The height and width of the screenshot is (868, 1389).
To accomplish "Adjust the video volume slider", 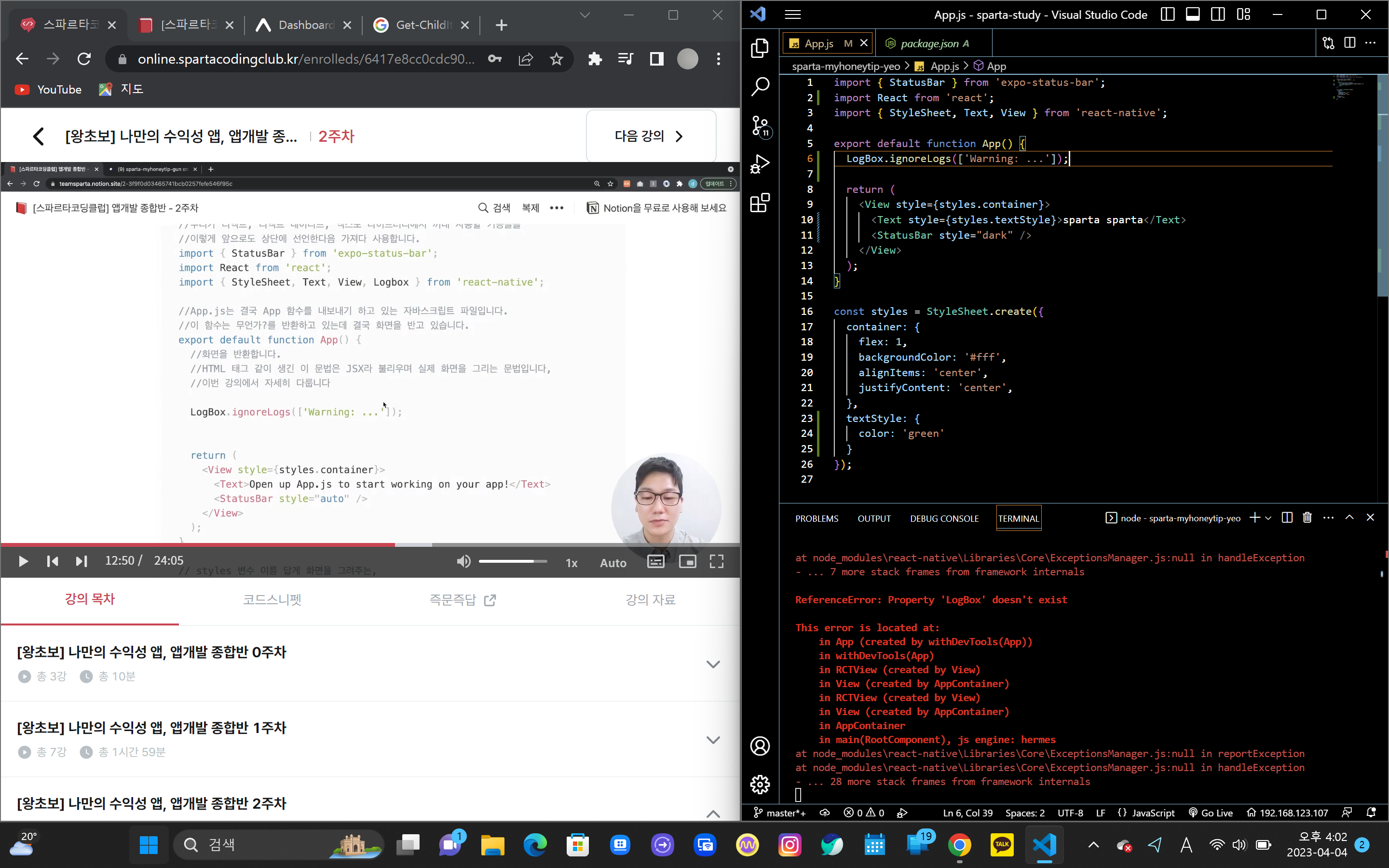I will tap(513, 561).
